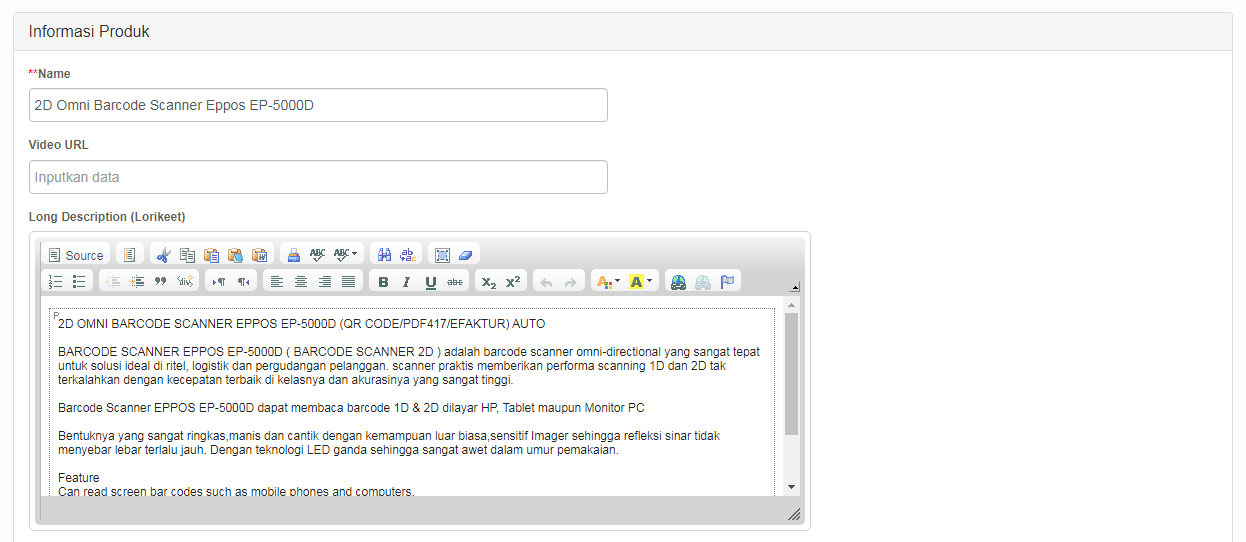Run the spell check ABC icon
Image resolution: width=1246 pixels, height=542 pixels.
318,255
